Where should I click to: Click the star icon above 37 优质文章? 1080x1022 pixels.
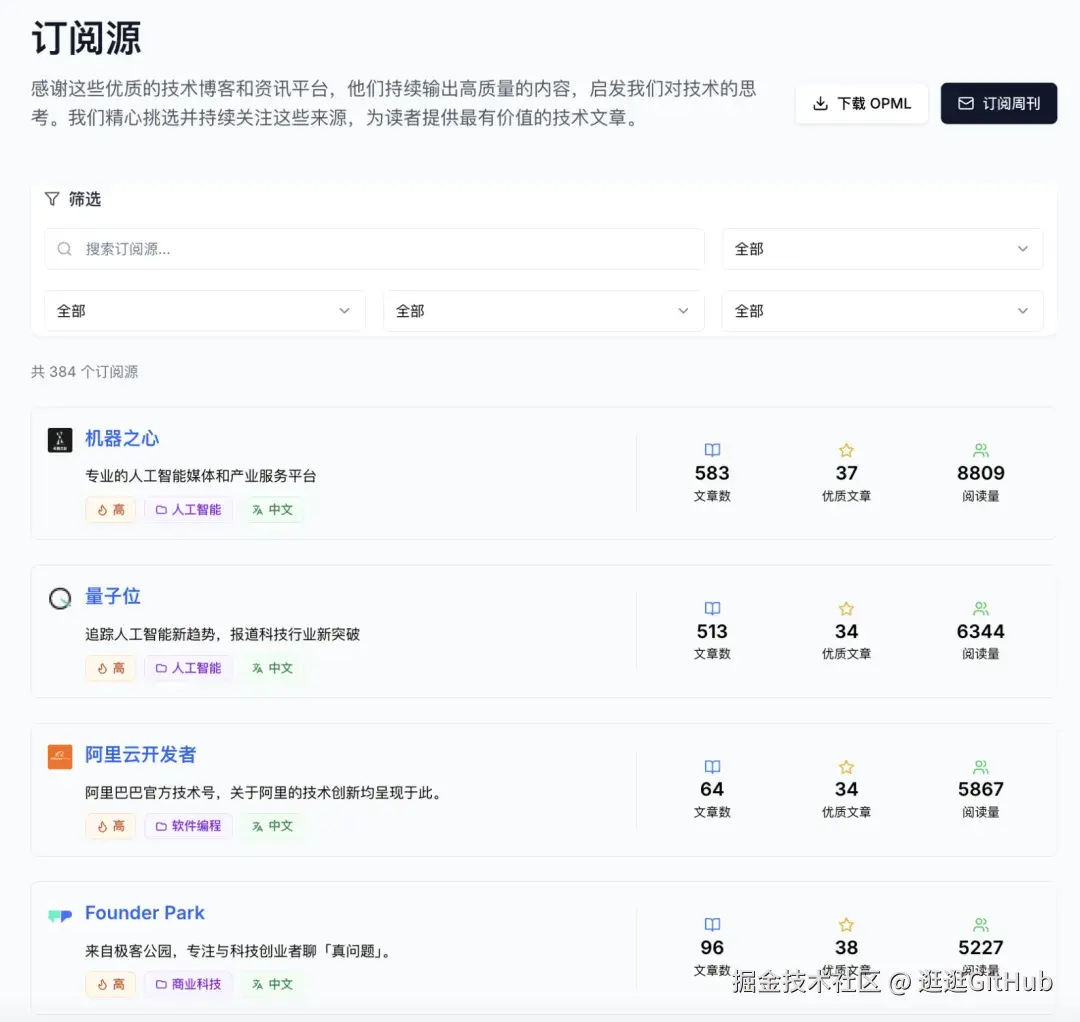[847, 450]
